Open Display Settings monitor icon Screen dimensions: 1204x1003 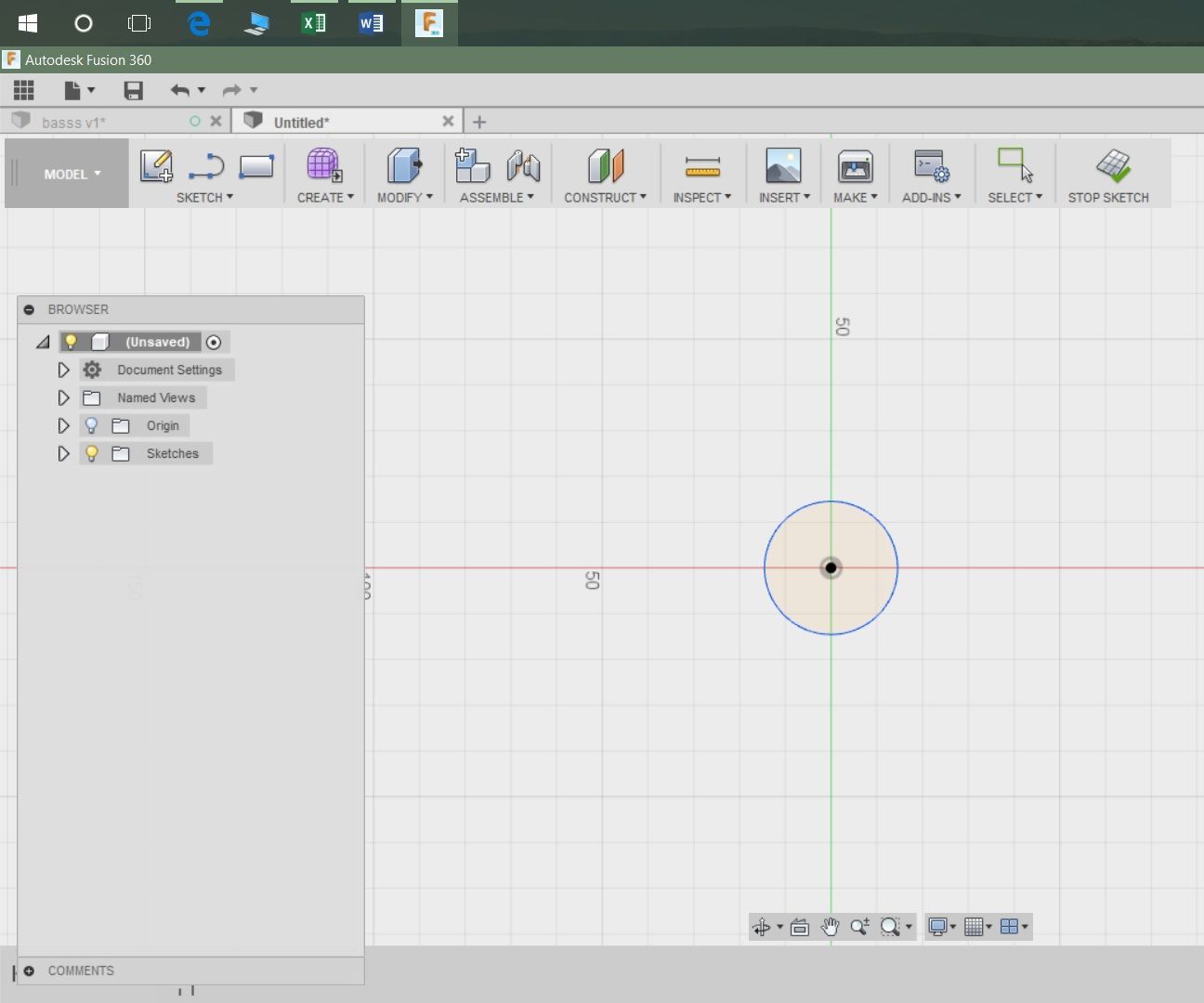pos(938,927)
